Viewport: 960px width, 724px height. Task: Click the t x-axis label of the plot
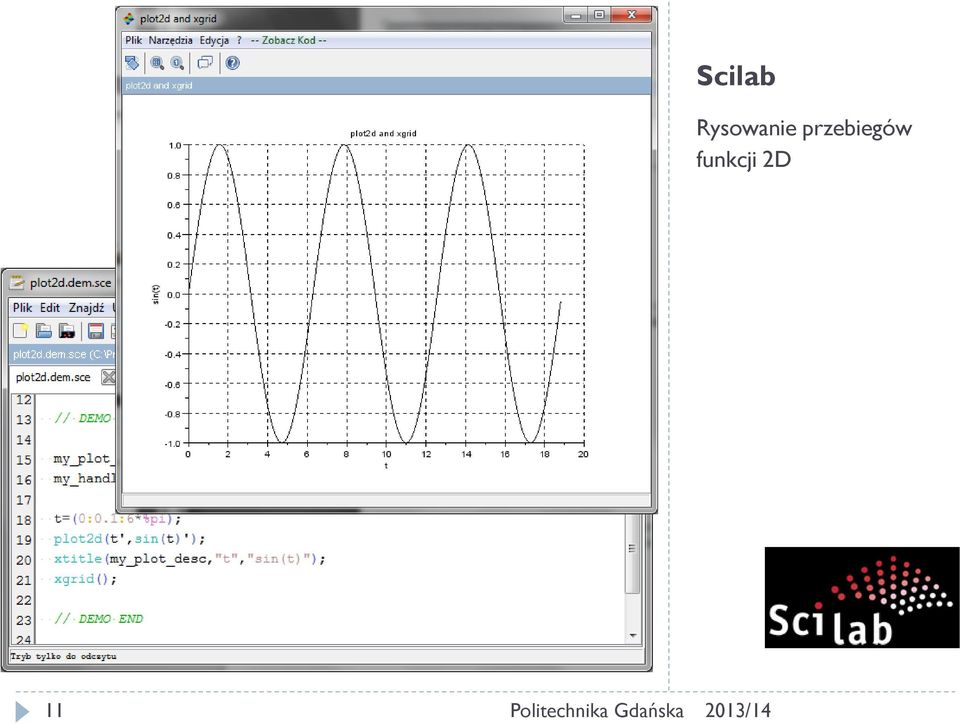click(386, 466)
